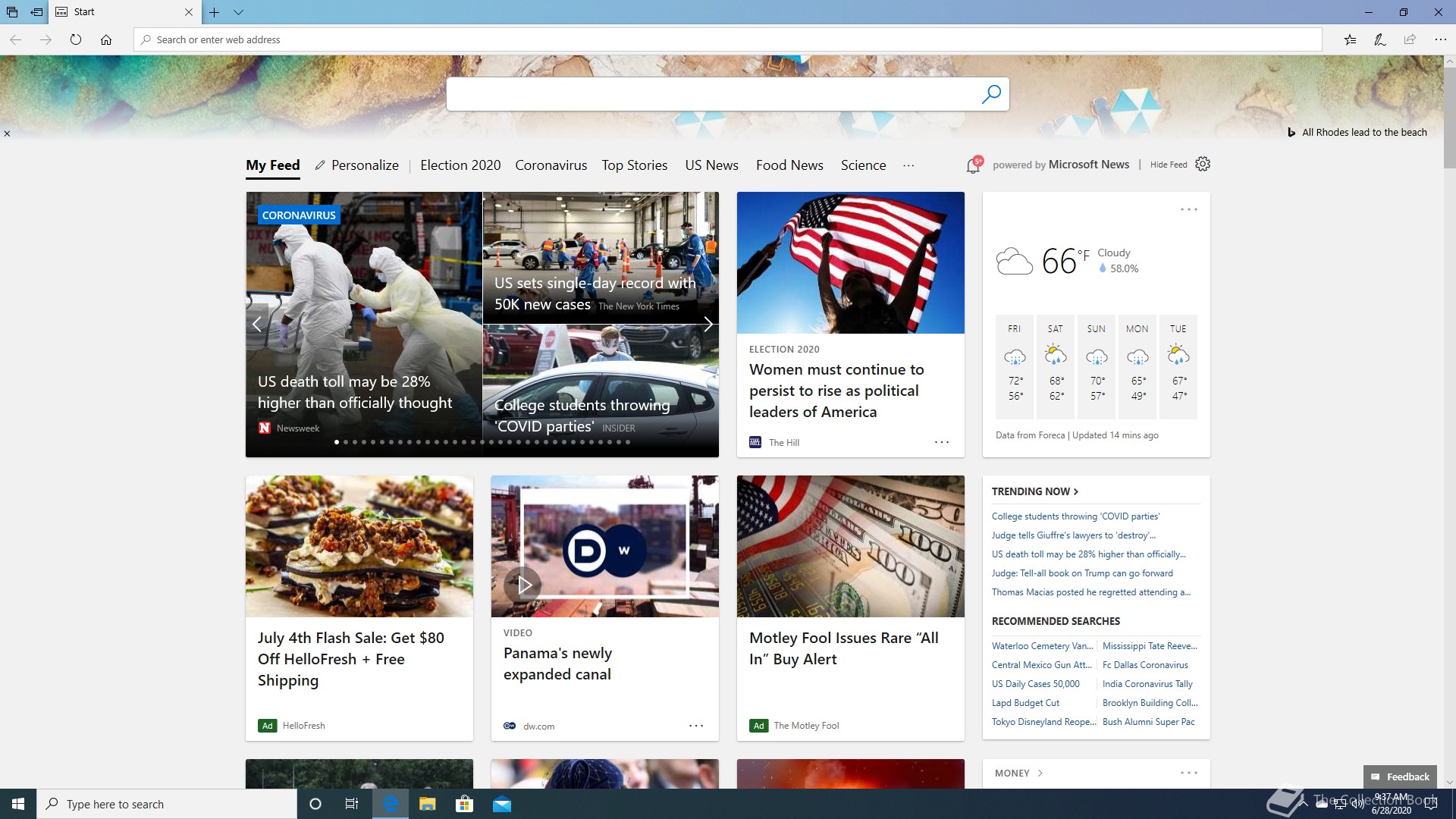Open US sets single-day record story
Screen dimensions: 1456x819
tap(595, 293)
